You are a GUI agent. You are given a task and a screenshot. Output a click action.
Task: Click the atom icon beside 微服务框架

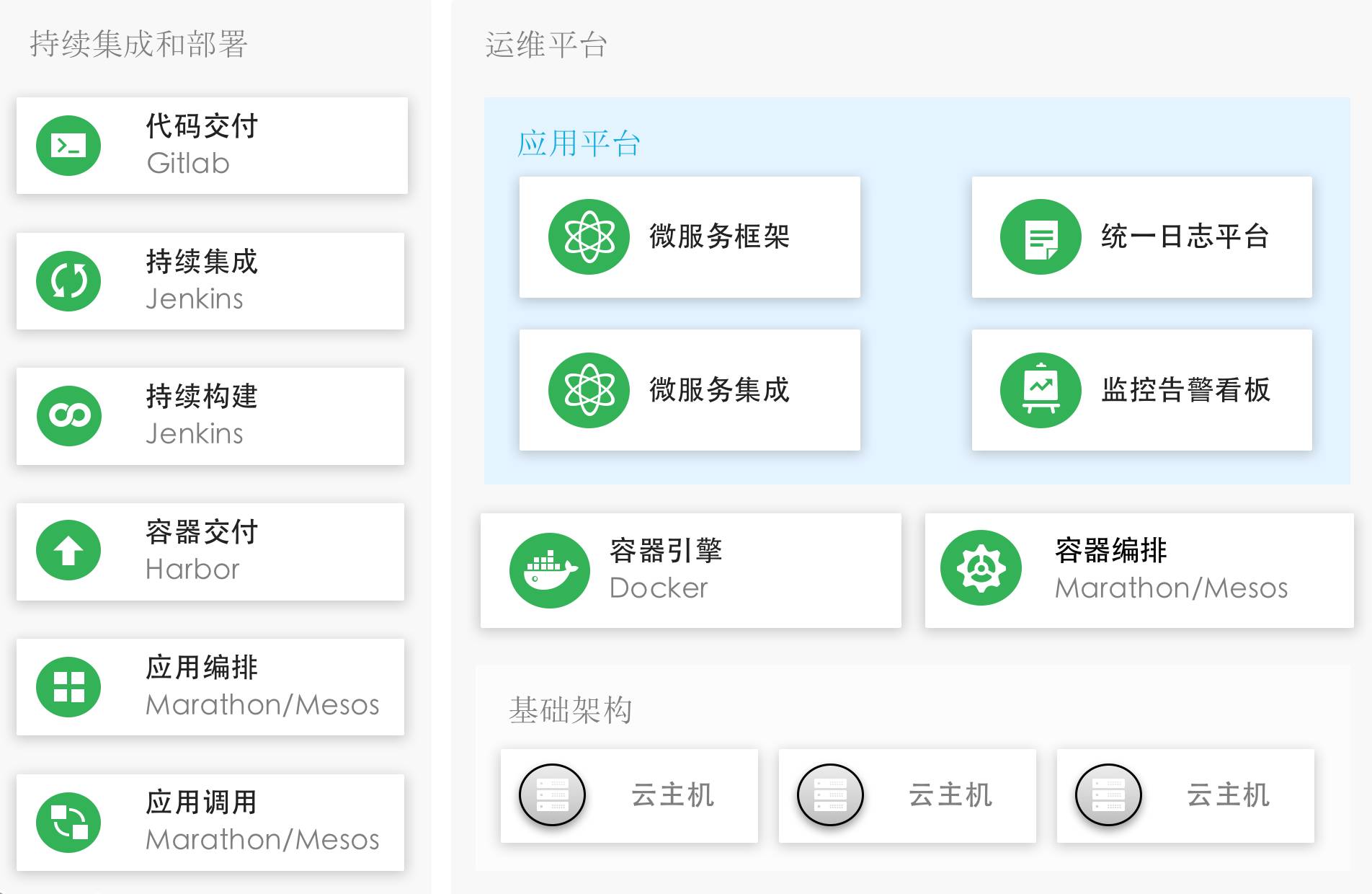[x=589, y=236]
